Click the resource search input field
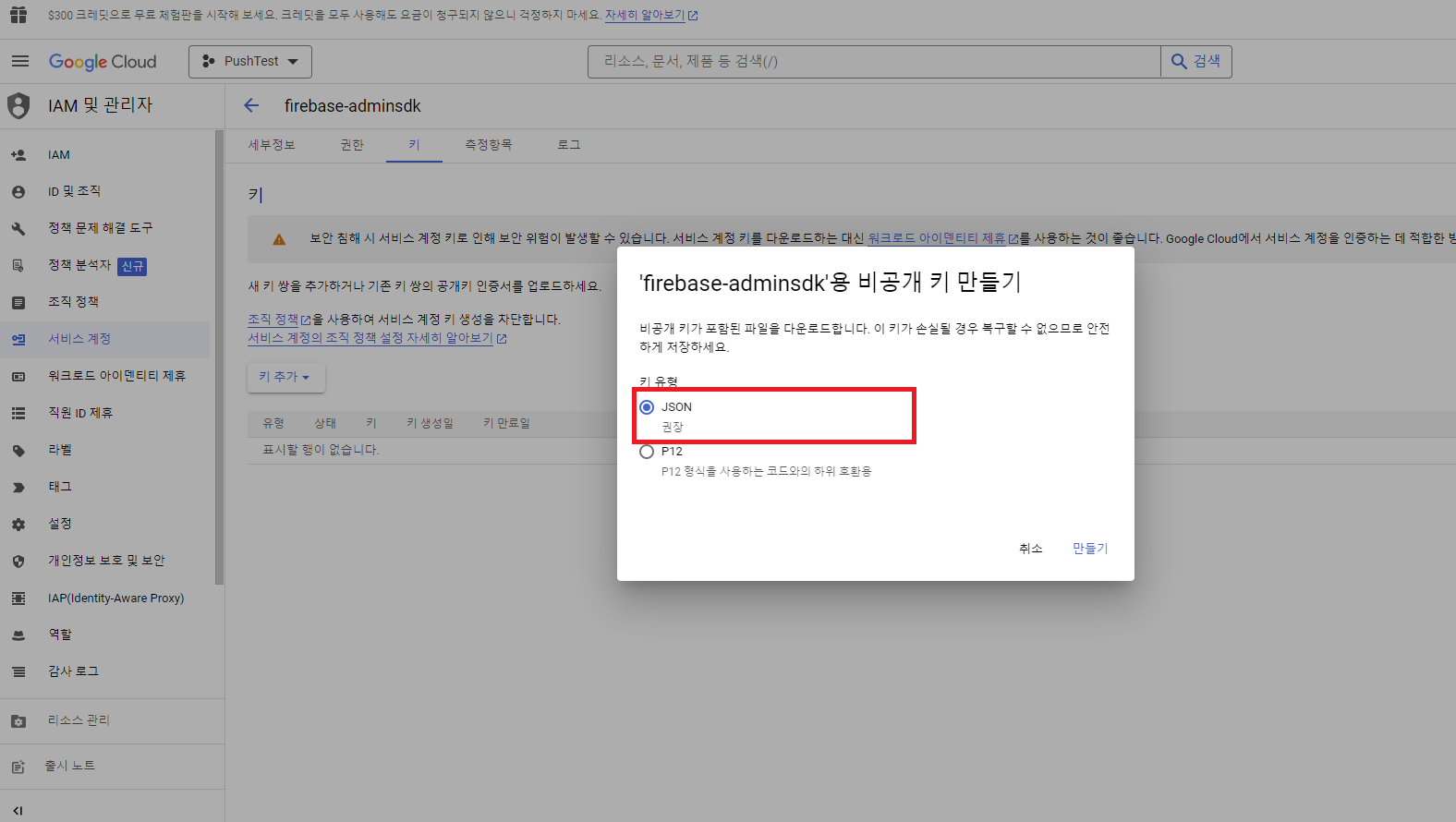This screenshot has height=822, width=1456. (874, 62)
